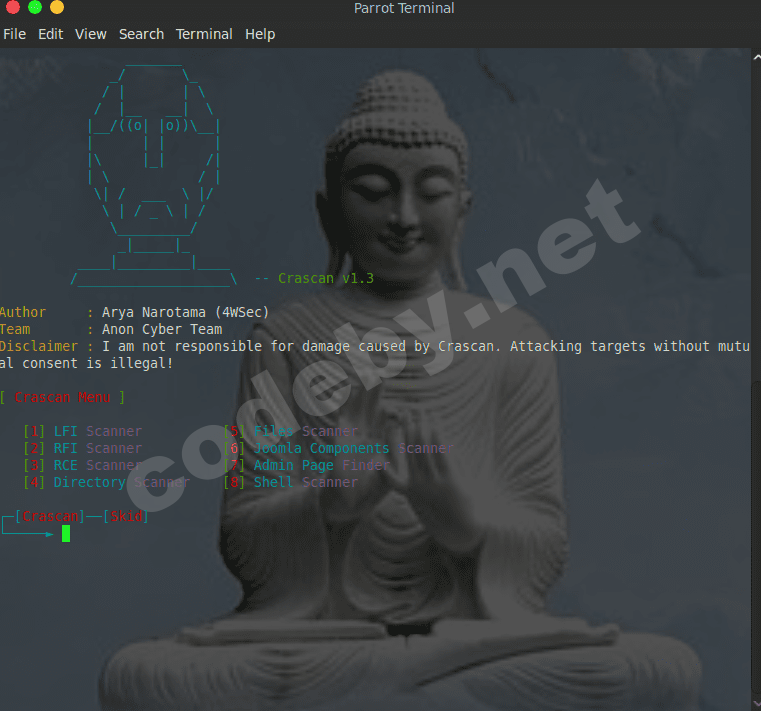
Task: Click '[6] Joomla Components Scanner' entry
Action: (338, 448)
